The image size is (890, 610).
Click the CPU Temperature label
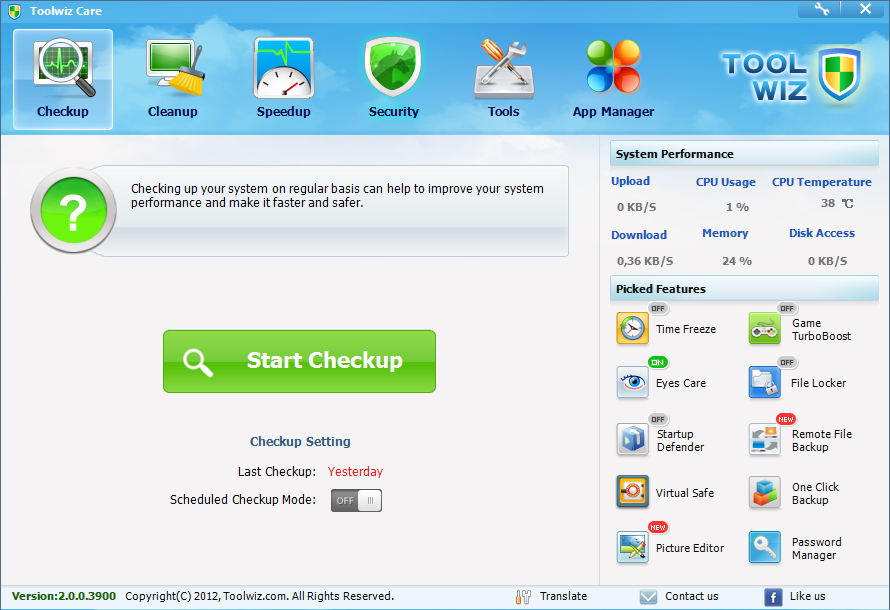[x=821, y=182]
